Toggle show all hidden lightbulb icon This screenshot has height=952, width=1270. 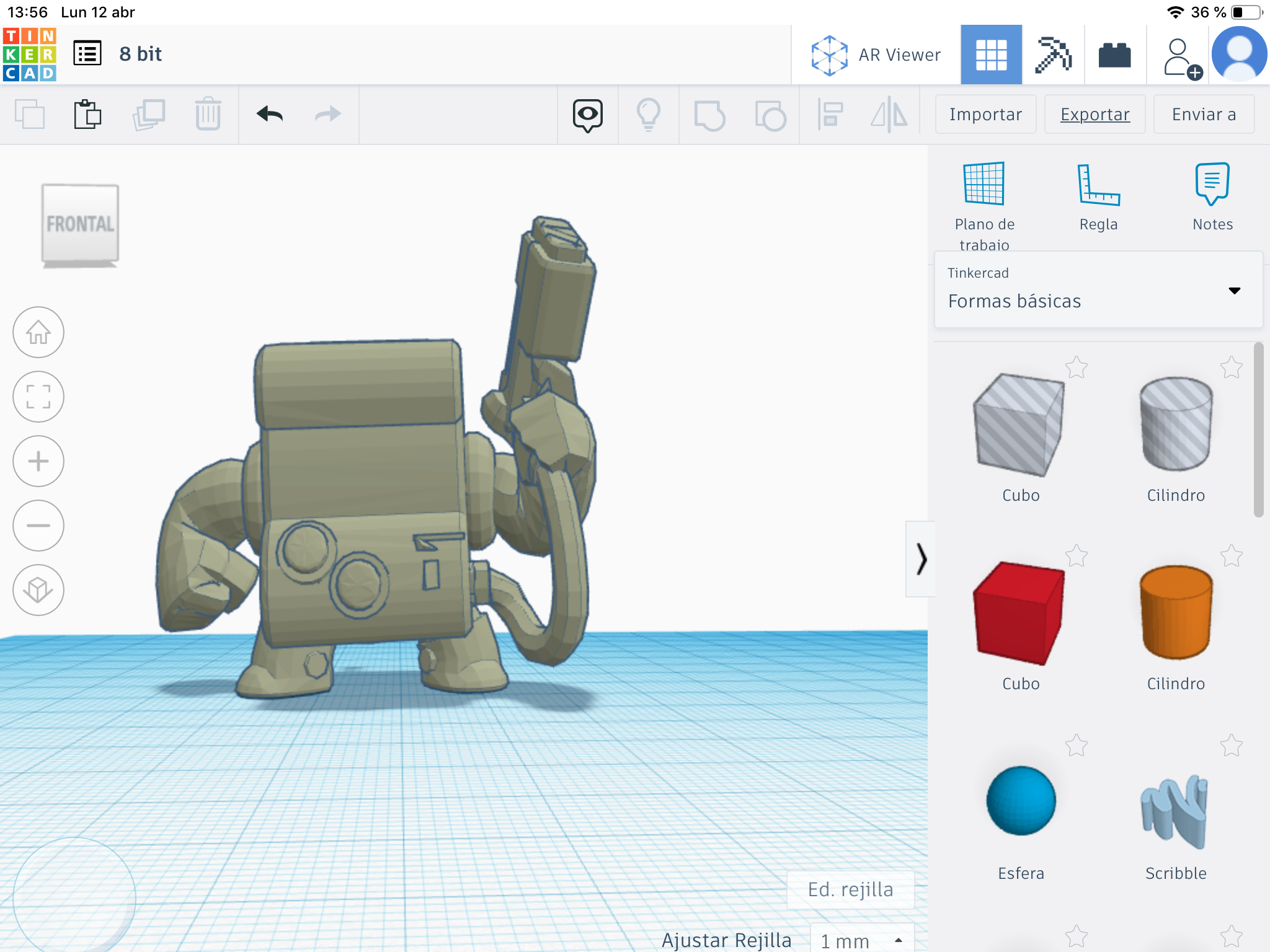tap(648, 115)
